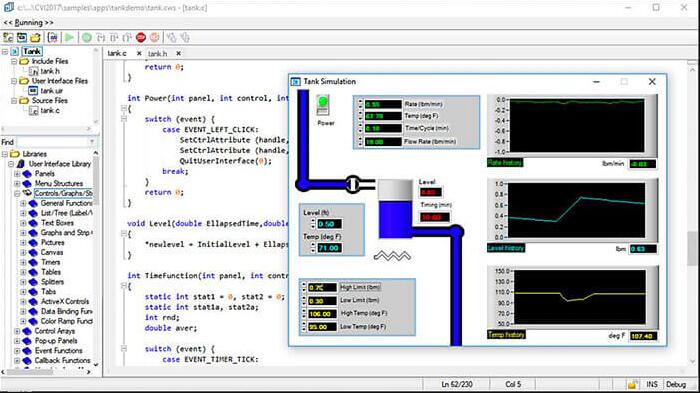Image resolution: width=700 pixels, height=393 pixels.
Task: Click the first project toolbar icon
Action: [x=8, y=38]
